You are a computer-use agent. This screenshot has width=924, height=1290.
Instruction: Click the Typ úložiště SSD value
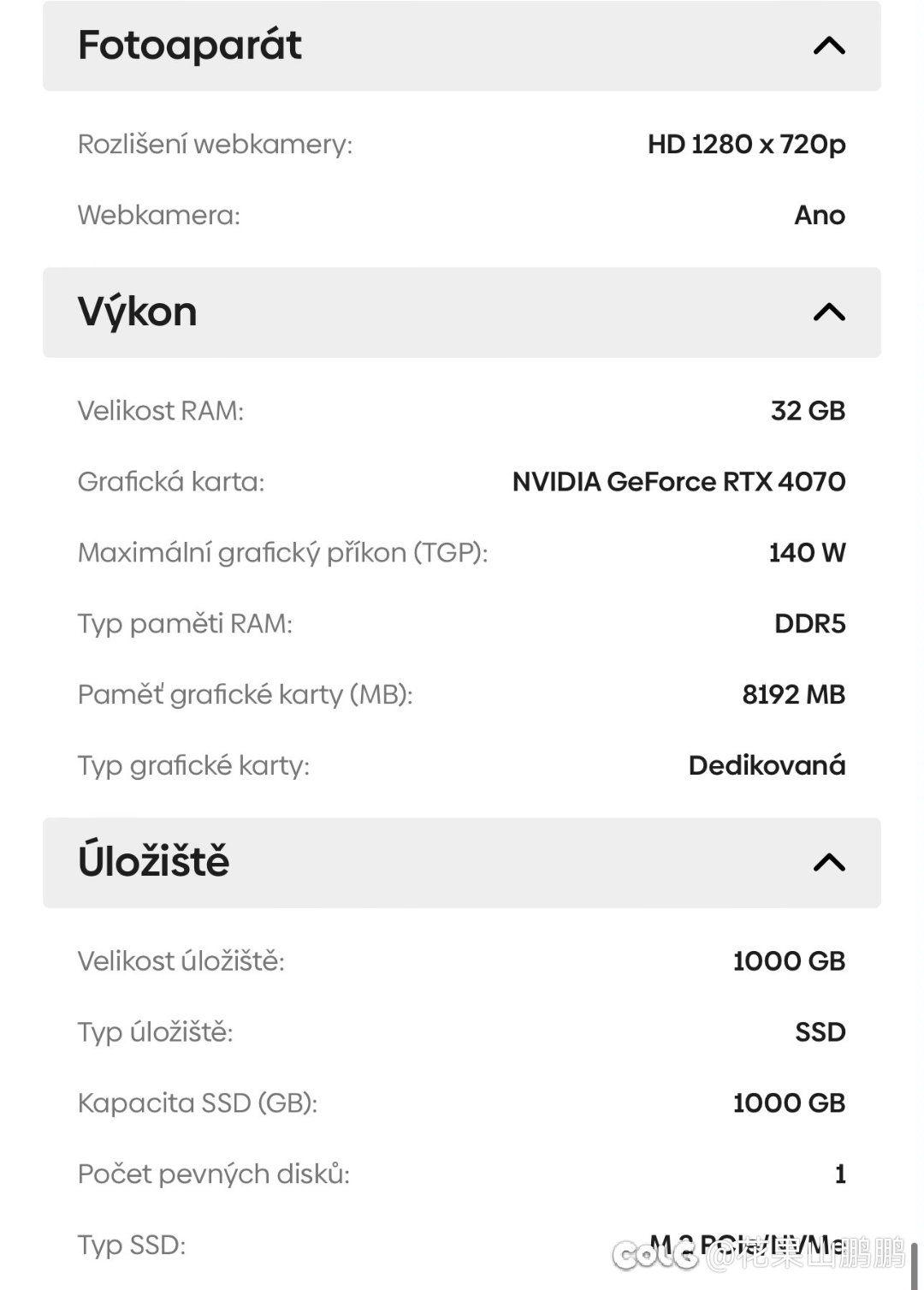tap(820, 1032)
